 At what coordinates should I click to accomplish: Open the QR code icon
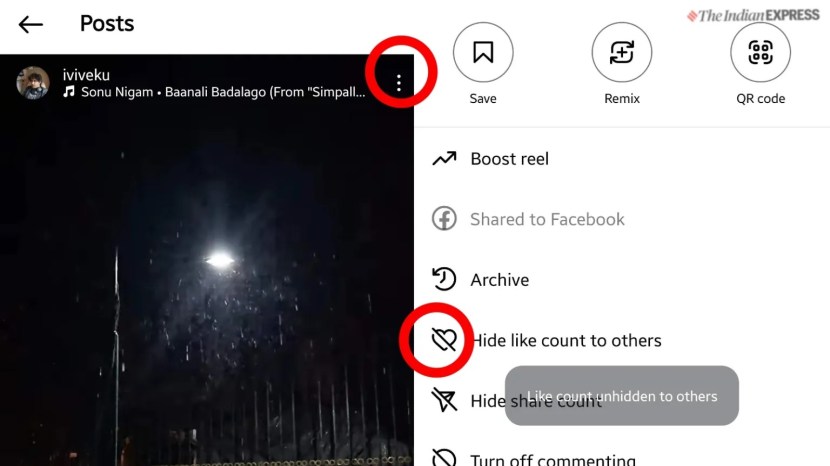(x=760, y=52)
